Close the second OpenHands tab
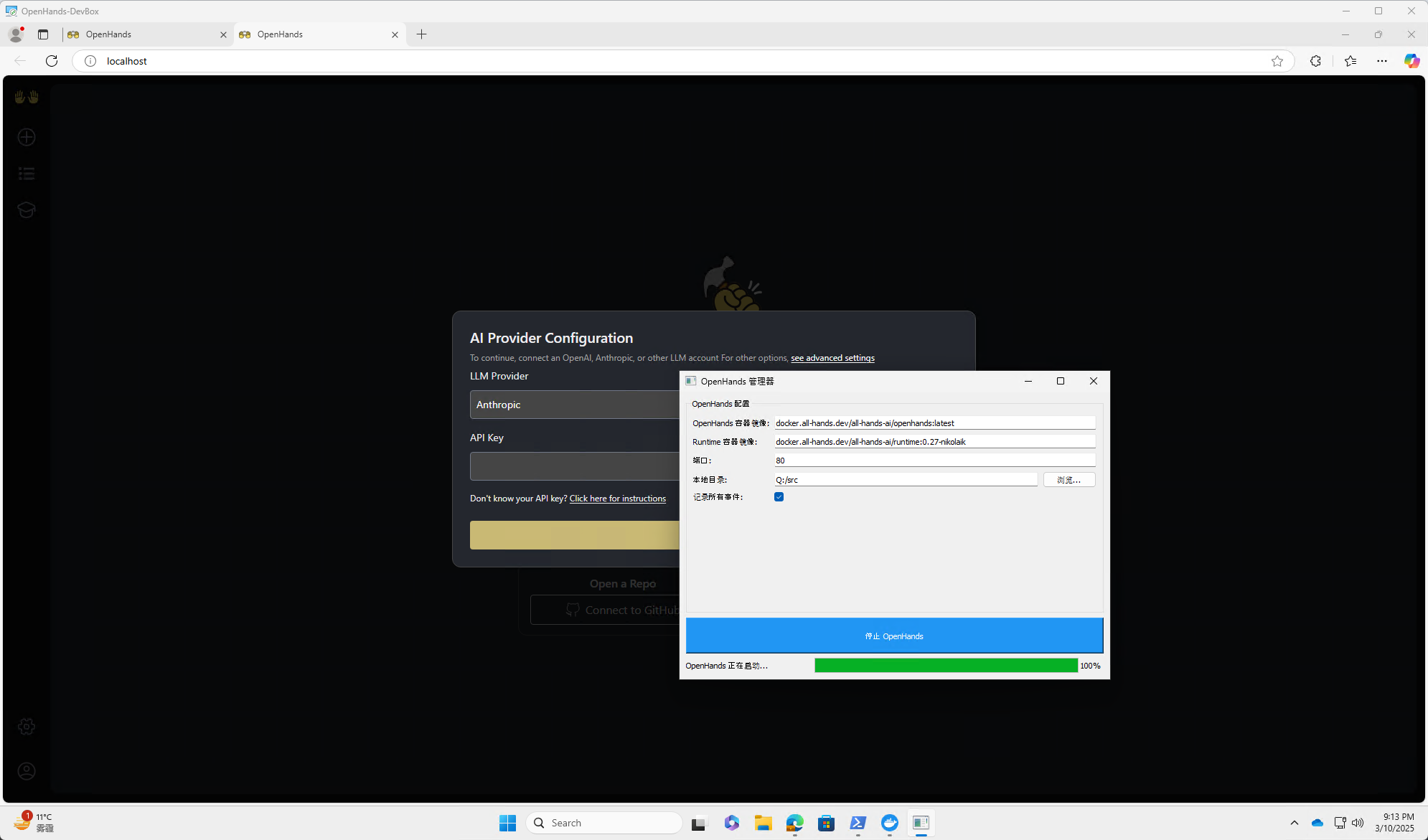This screenshot has width=1428, height=840. [x=395, y=34]
